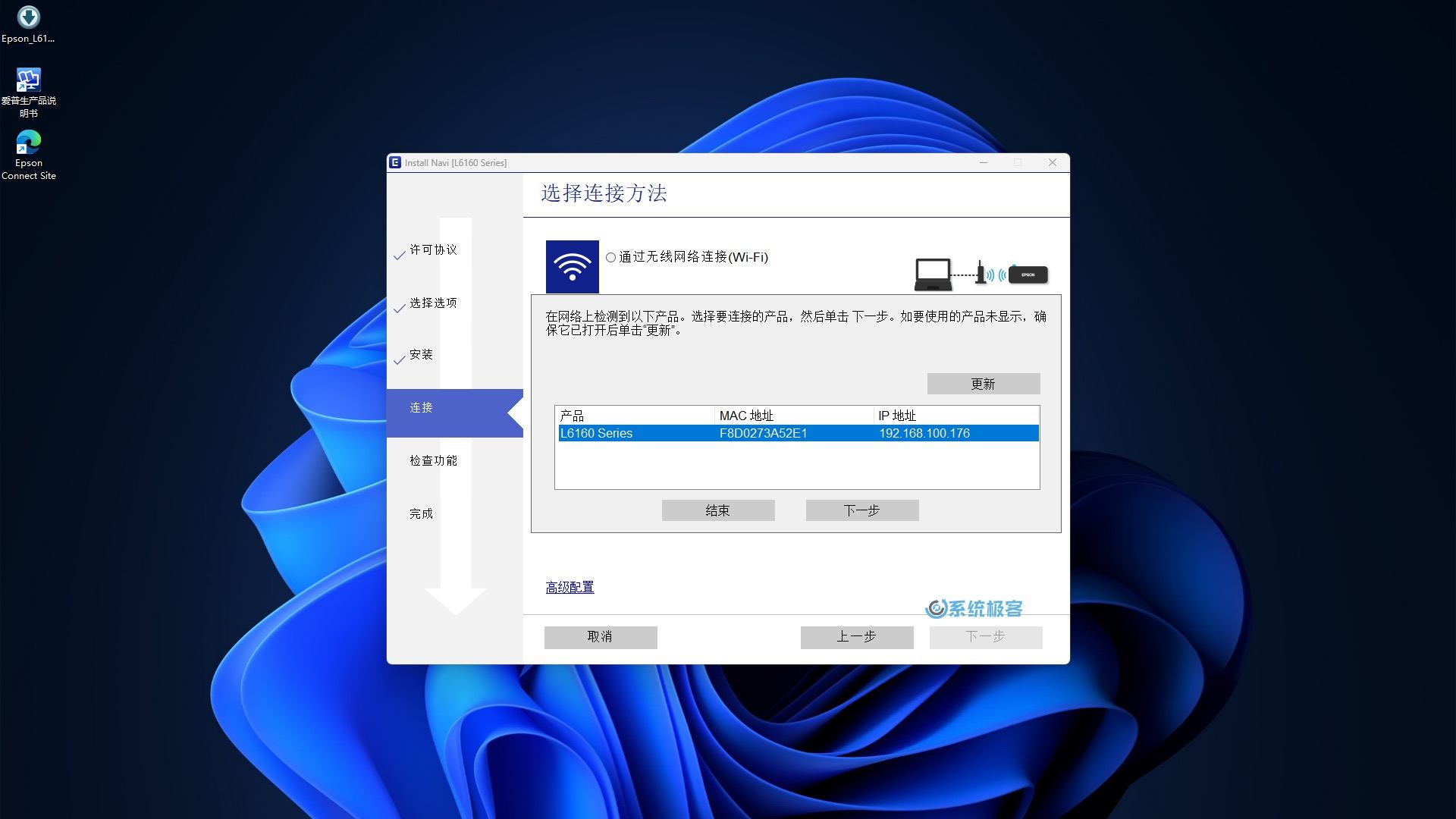Screen dimensions: 1456x819
Task: Select the L6160 Series product row
Action: click(x=798, y=433)
